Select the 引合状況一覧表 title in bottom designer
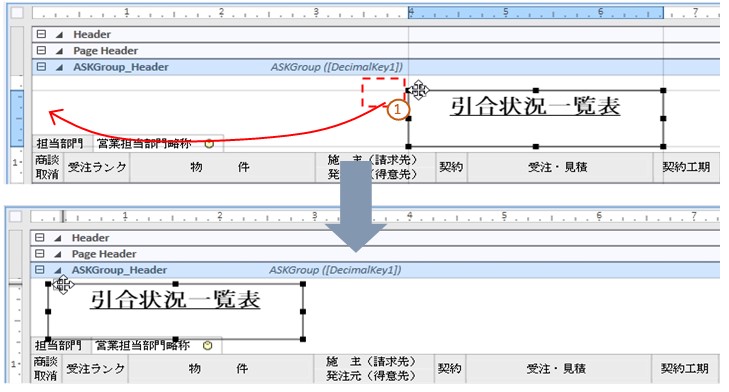This screenshot has width=729, height=392. tap(175, 300)
